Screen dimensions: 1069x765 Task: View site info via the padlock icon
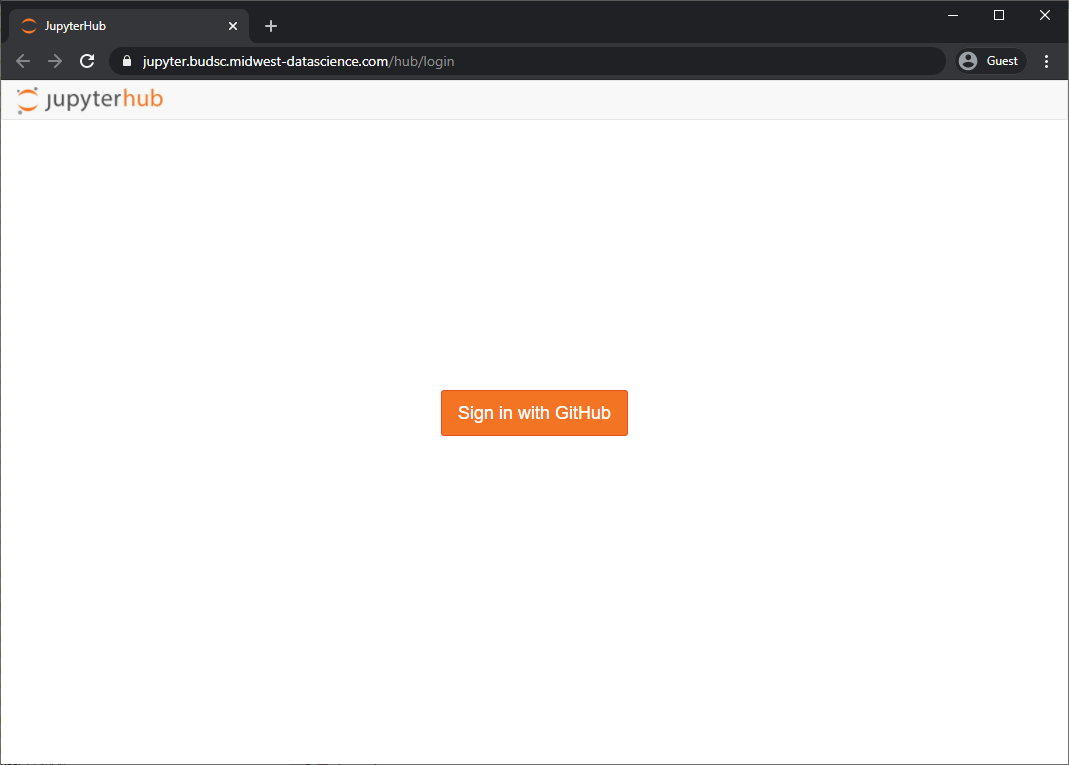(127, 61)
